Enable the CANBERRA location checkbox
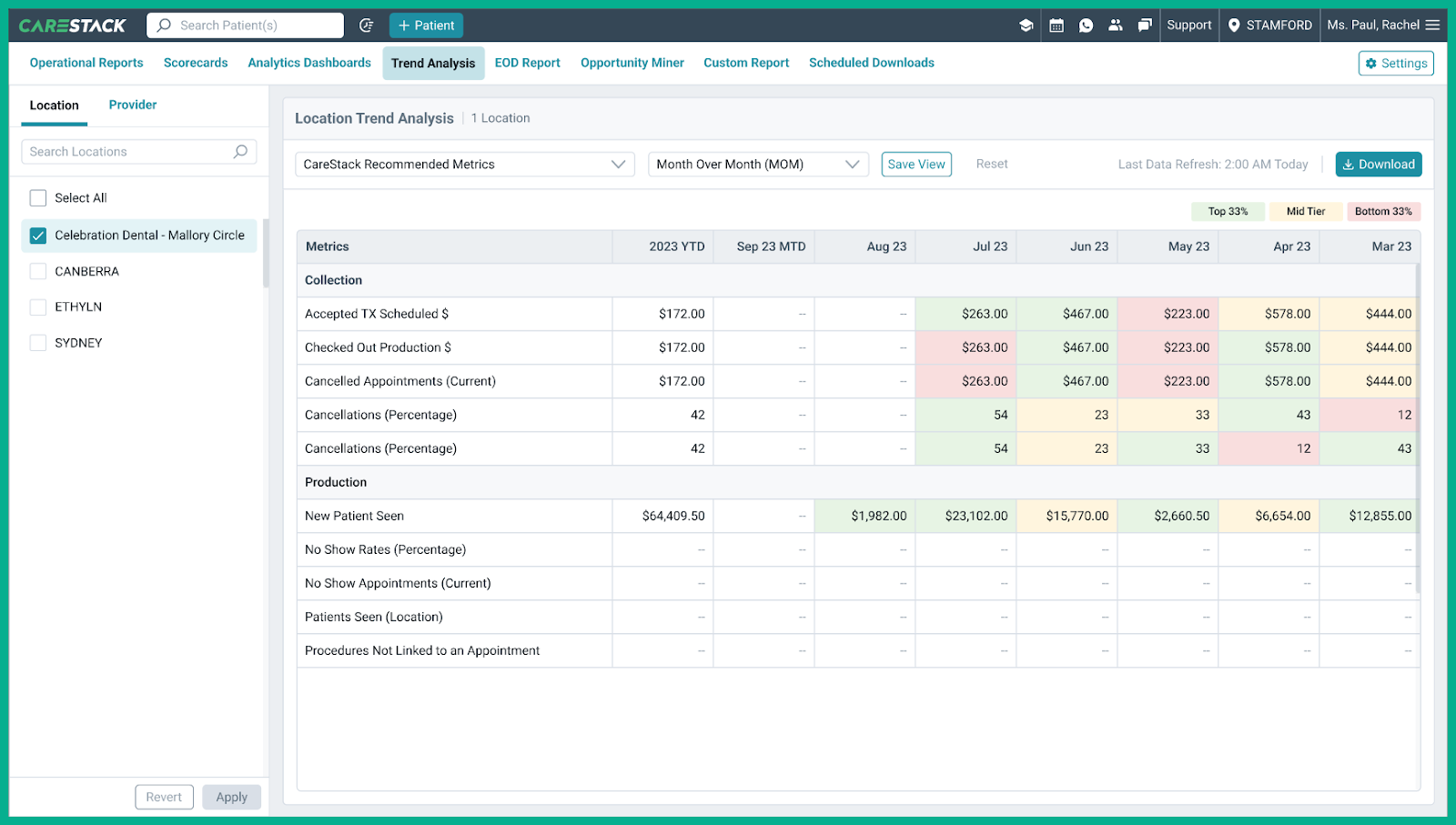 [37, 271]
